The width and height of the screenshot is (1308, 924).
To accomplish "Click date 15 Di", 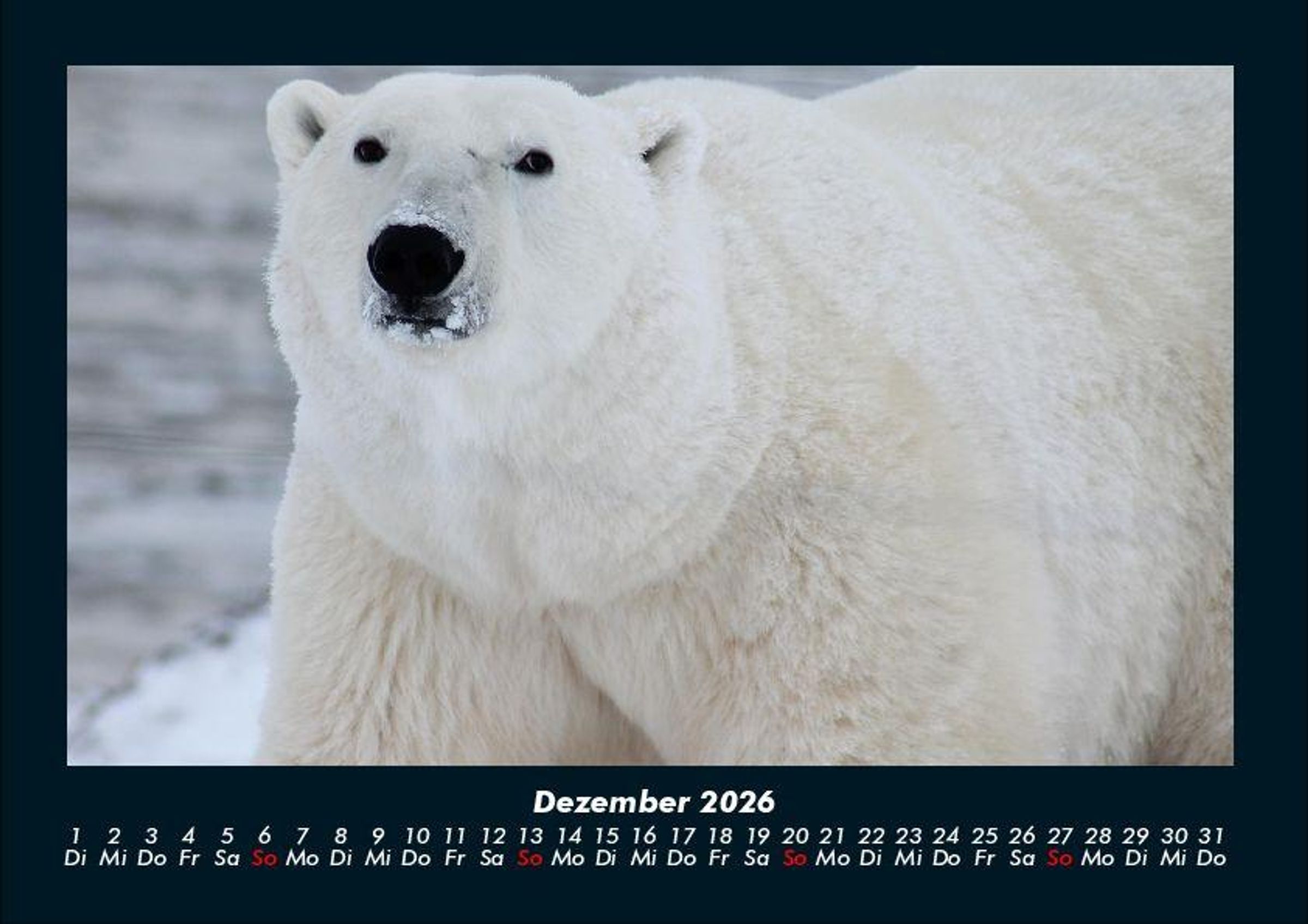I will pos(606,847).
